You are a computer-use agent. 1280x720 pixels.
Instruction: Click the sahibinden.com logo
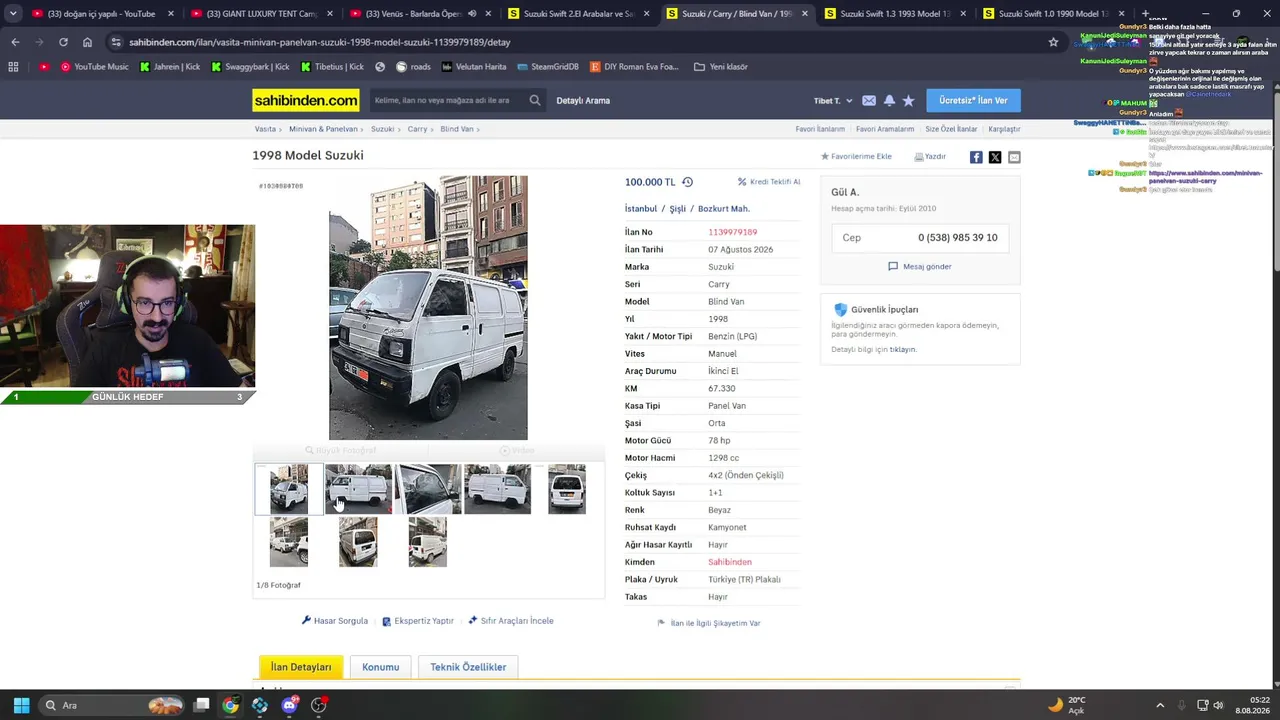pyautogui.click(x=306, y=100)
